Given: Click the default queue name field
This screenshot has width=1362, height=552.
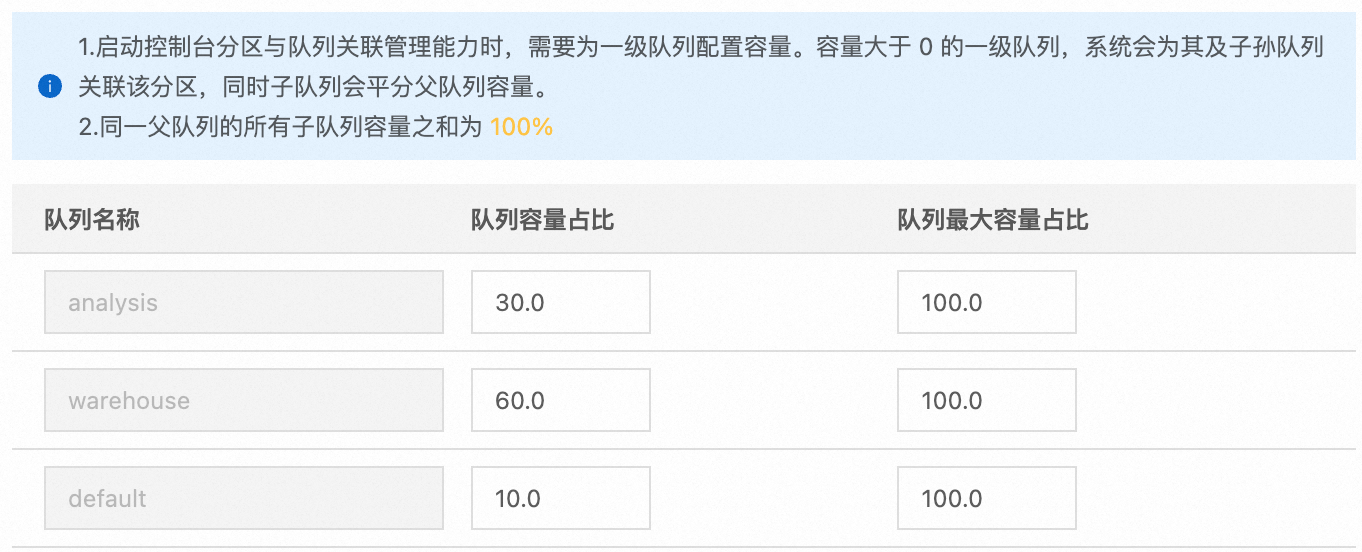Looking at the screenshot, I should [243, 498].
